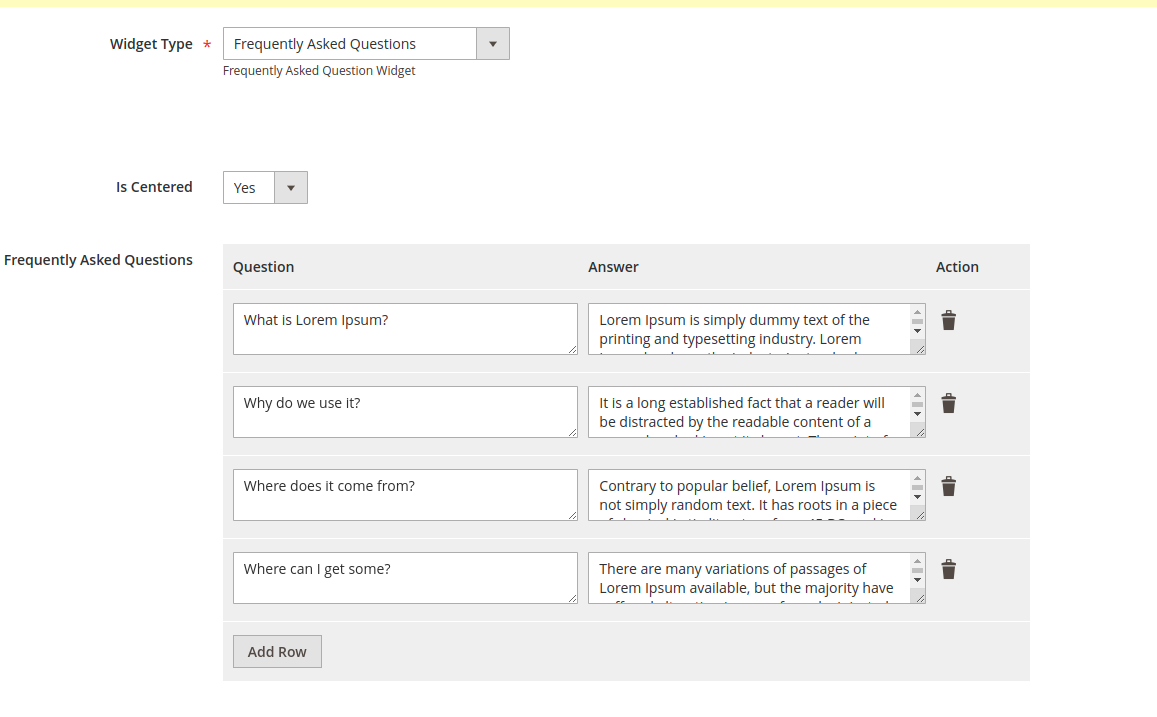Click the 'Frequently Asked Question Widget' helper text
Screen dimensions: 1157x717
tap(319, 70)
